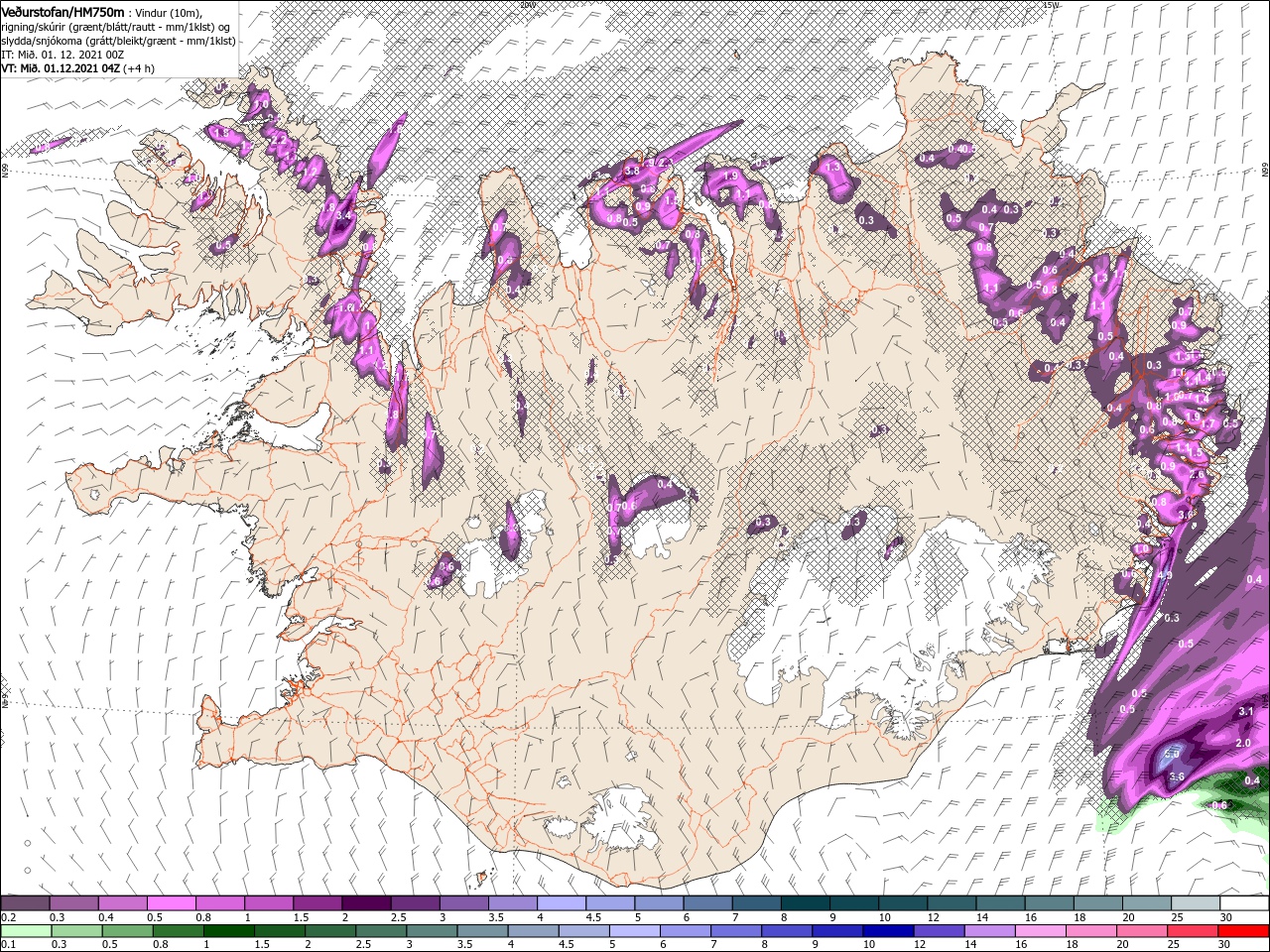This screenshot has width=1270, height=952.
Task: Pick bottom-row legend swatch starting at 5
Action: click(x=633, y=931)
